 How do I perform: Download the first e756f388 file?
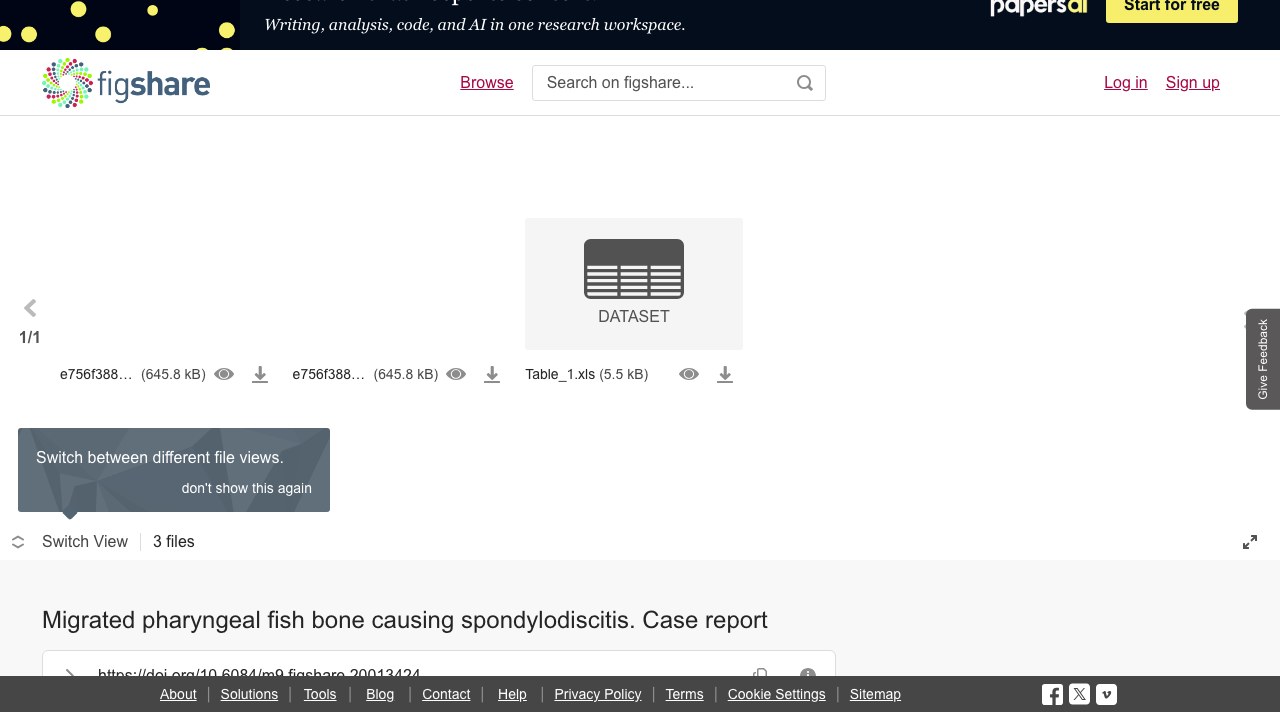[x=260, y=374]
